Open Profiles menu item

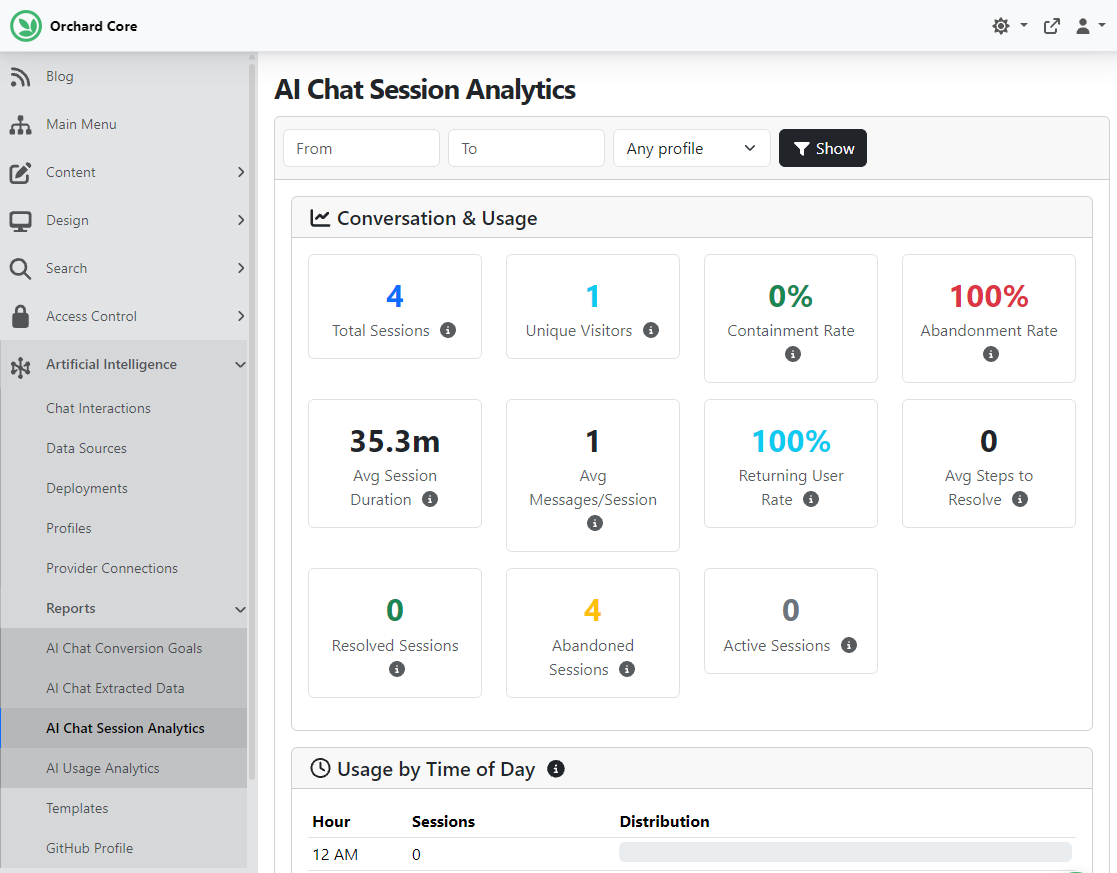[x=68, y=528]
